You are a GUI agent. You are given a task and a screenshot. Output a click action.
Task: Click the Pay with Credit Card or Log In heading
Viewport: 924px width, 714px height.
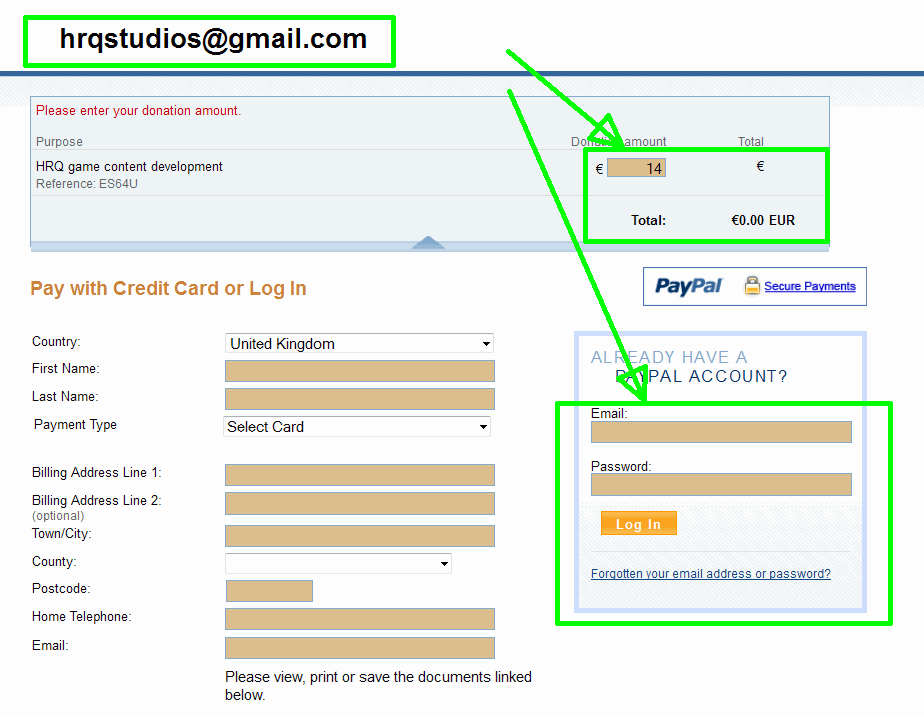[x=169, y=288]
